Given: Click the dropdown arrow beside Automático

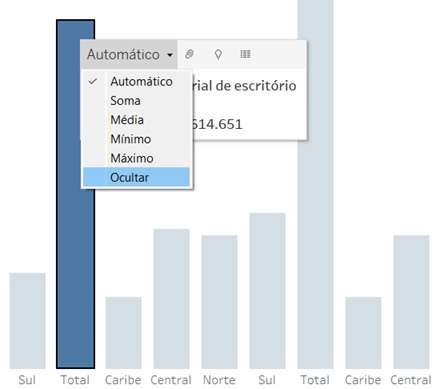Looking at the screenshot, I should pos(170,55).
